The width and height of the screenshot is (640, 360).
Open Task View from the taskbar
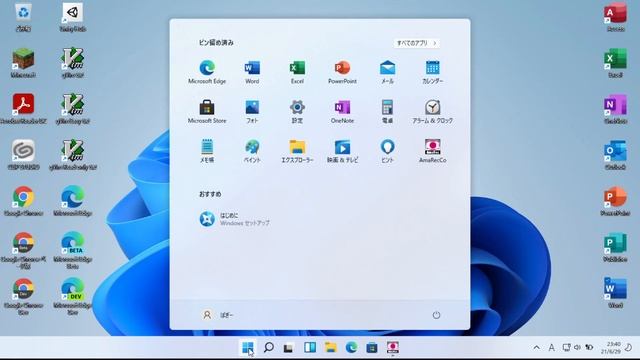pos(289,348)
